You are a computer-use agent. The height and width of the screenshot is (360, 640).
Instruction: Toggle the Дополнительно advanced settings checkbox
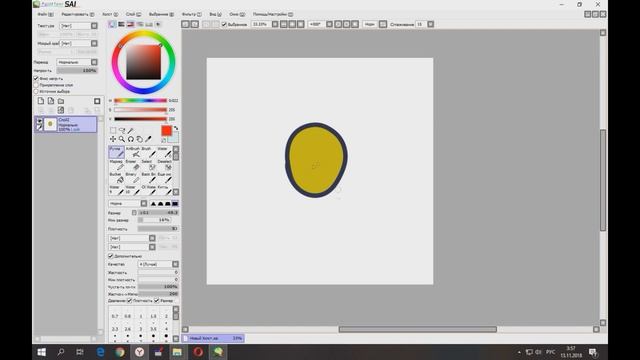(x=111, y=256)
